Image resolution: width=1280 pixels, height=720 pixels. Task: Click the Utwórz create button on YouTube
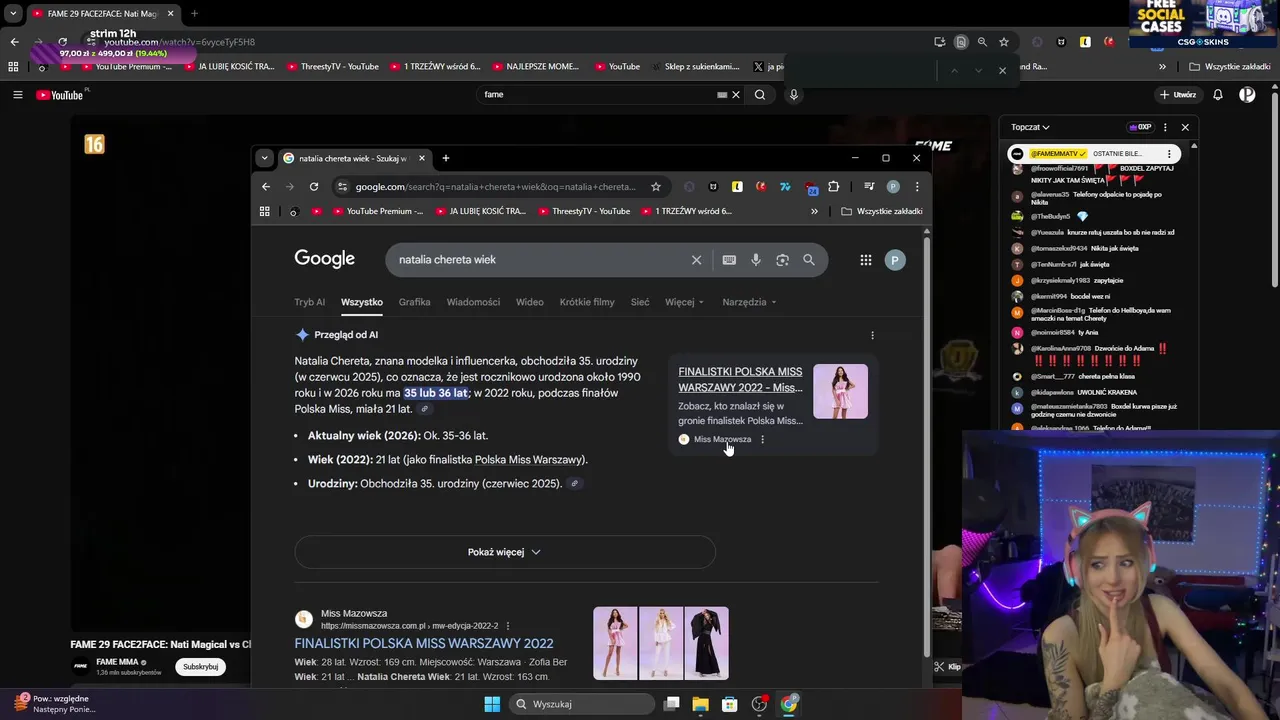(1178, 95)
